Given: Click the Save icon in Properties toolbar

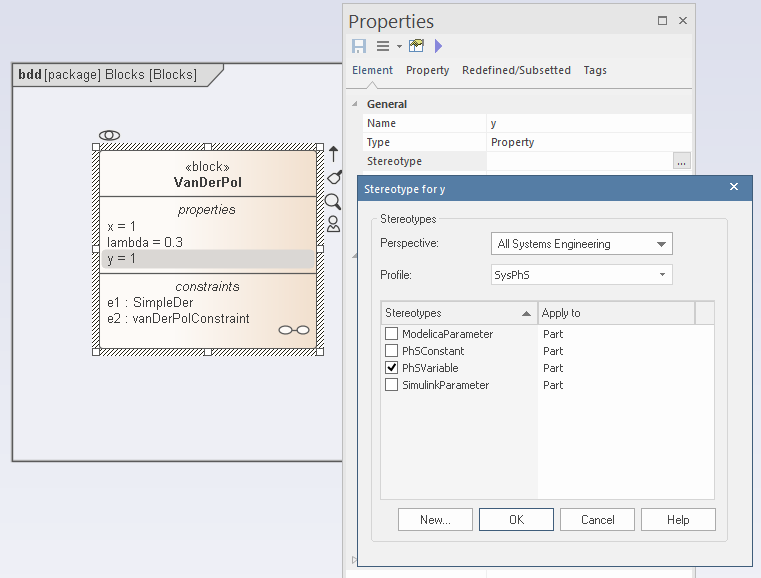Looking at the screenshot, I should (359, 46).
